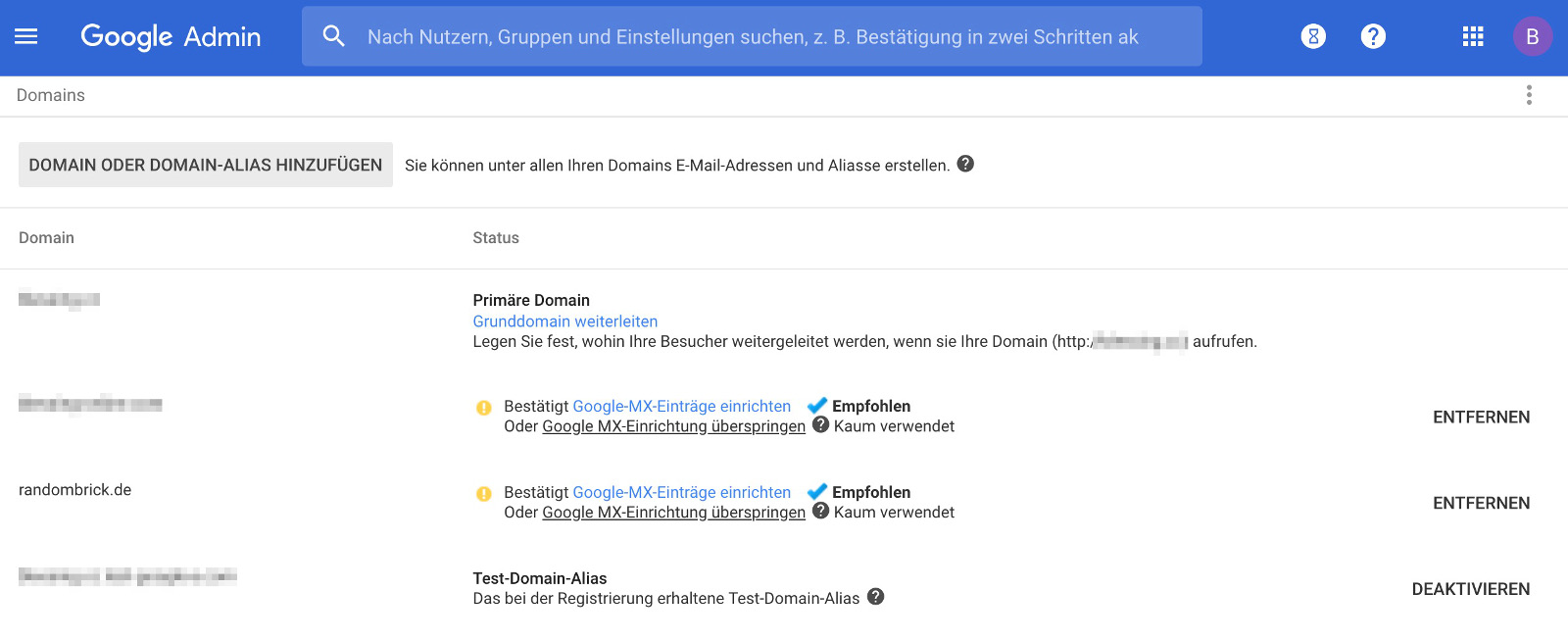The width and height of the screenshot is (1568, 640).
Task: Open the Grunddomain weiterleiten link
Action: (565, 321)
